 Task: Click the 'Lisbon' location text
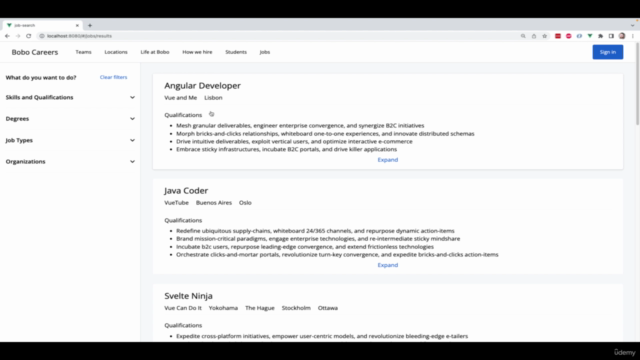pos(213,98)
